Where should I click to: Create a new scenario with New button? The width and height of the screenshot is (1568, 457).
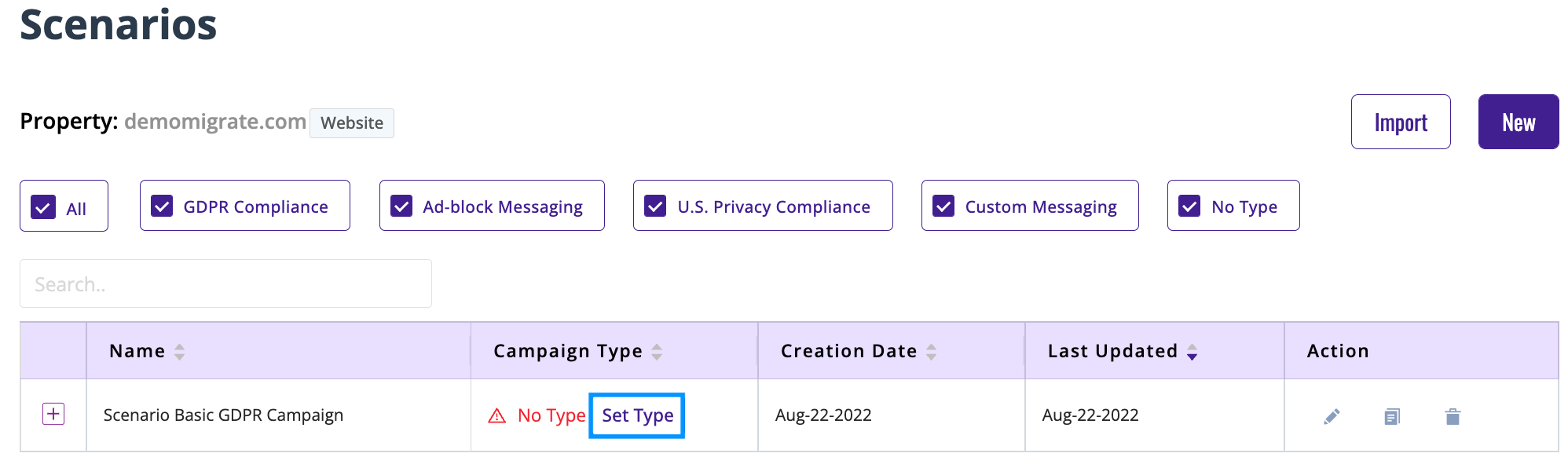pyautogui.click(x=1519, y=122)
